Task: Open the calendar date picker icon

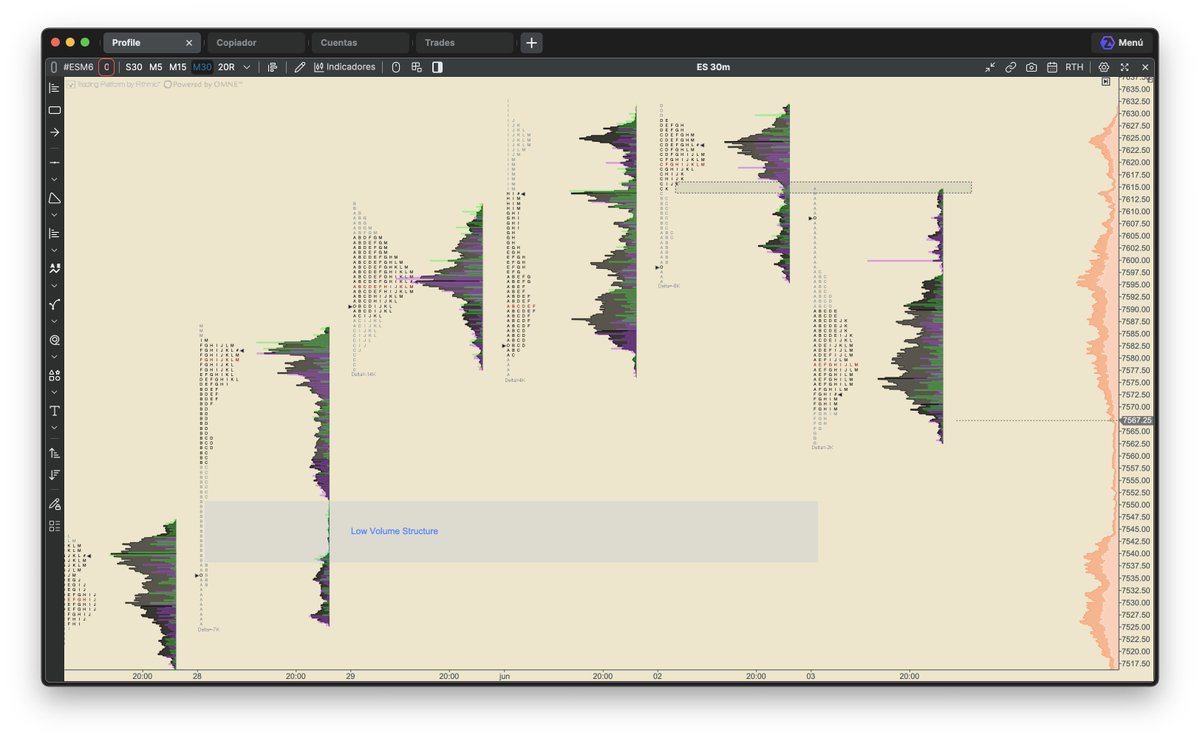Action: pyautogui.click(x=1052, y=67)
